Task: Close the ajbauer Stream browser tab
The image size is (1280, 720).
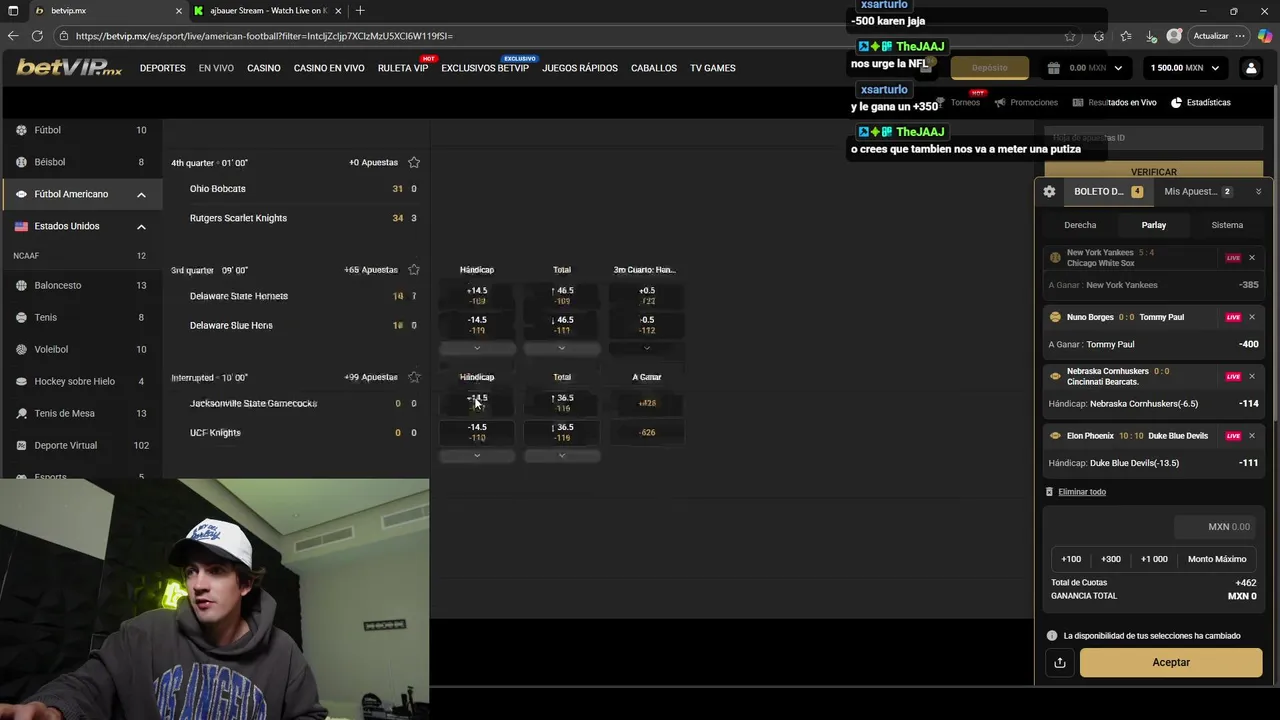Action: pos(339,11)
